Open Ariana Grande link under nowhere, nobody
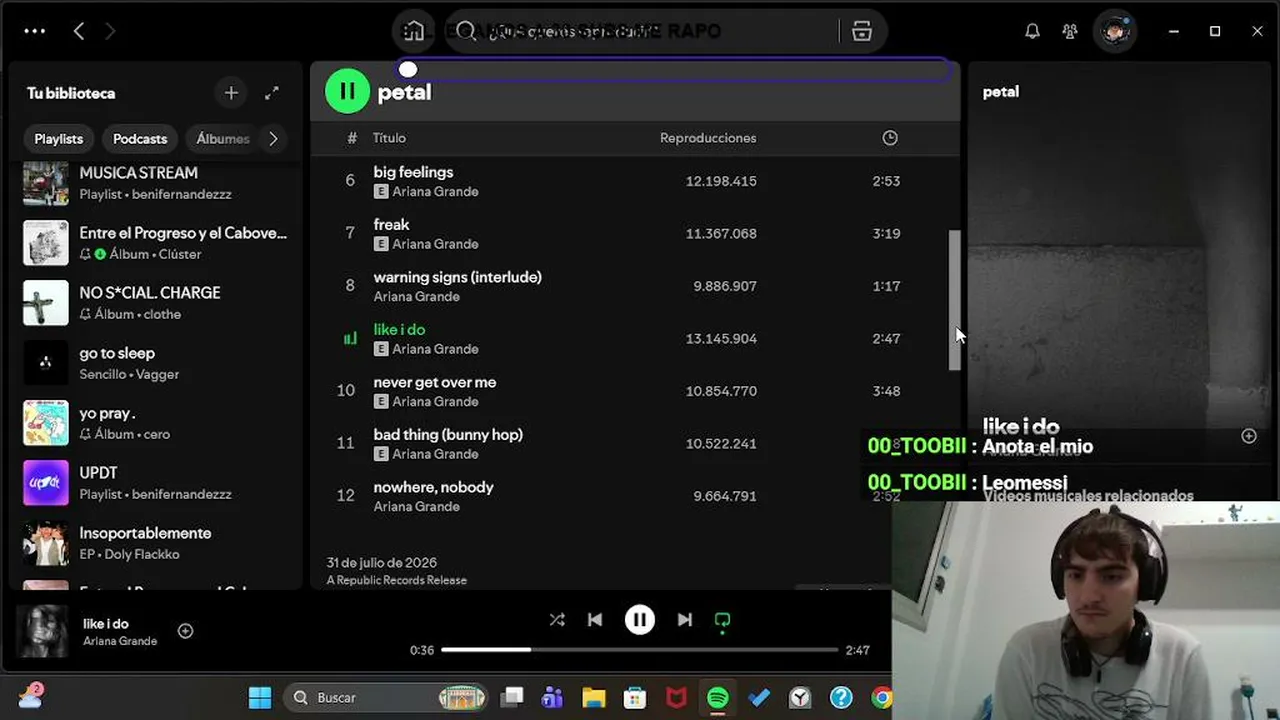This screenshot has height=720, width=1280. 417,507
